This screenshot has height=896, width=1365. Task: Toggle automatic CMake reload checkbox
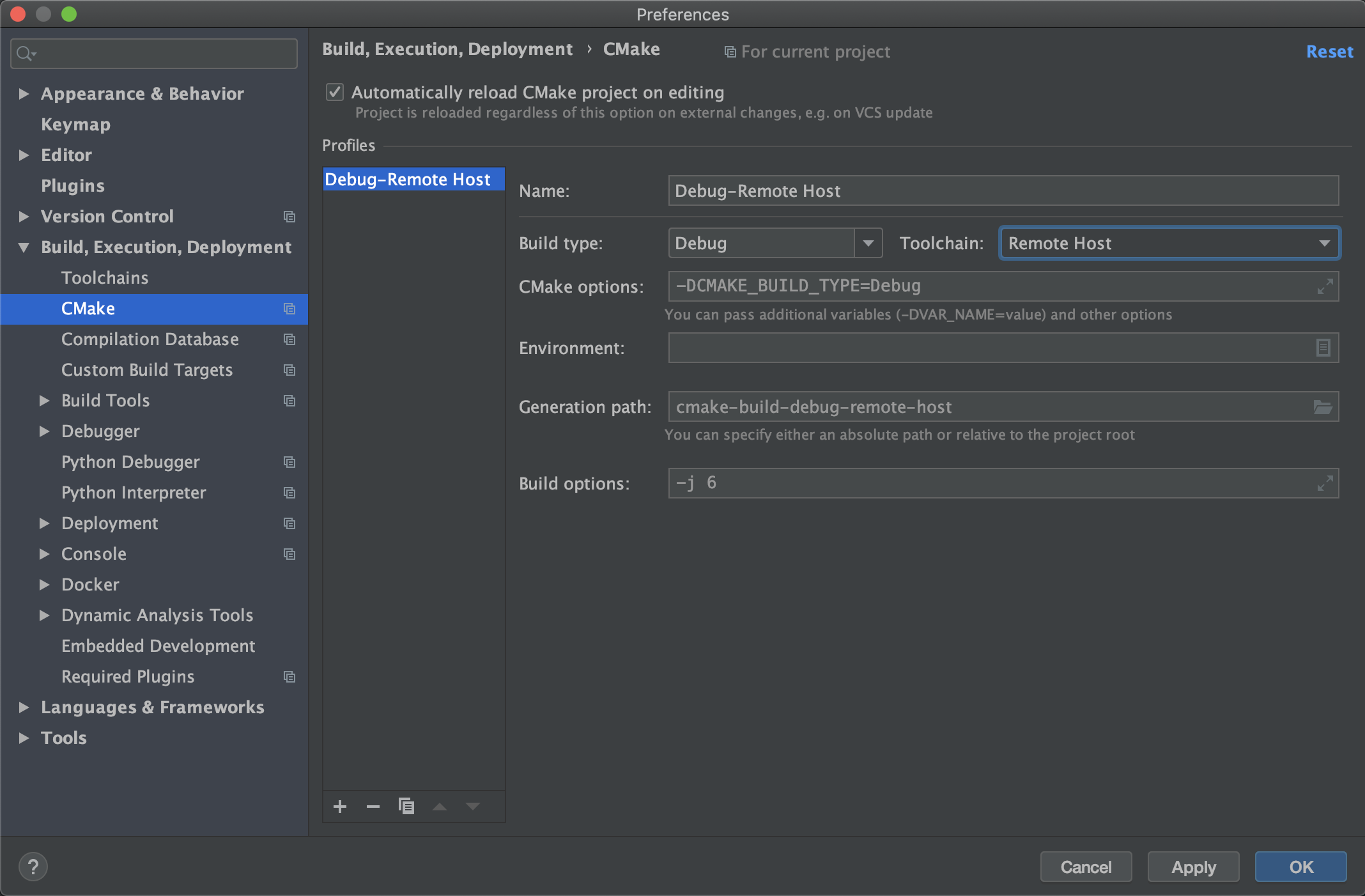click(335, 93)
